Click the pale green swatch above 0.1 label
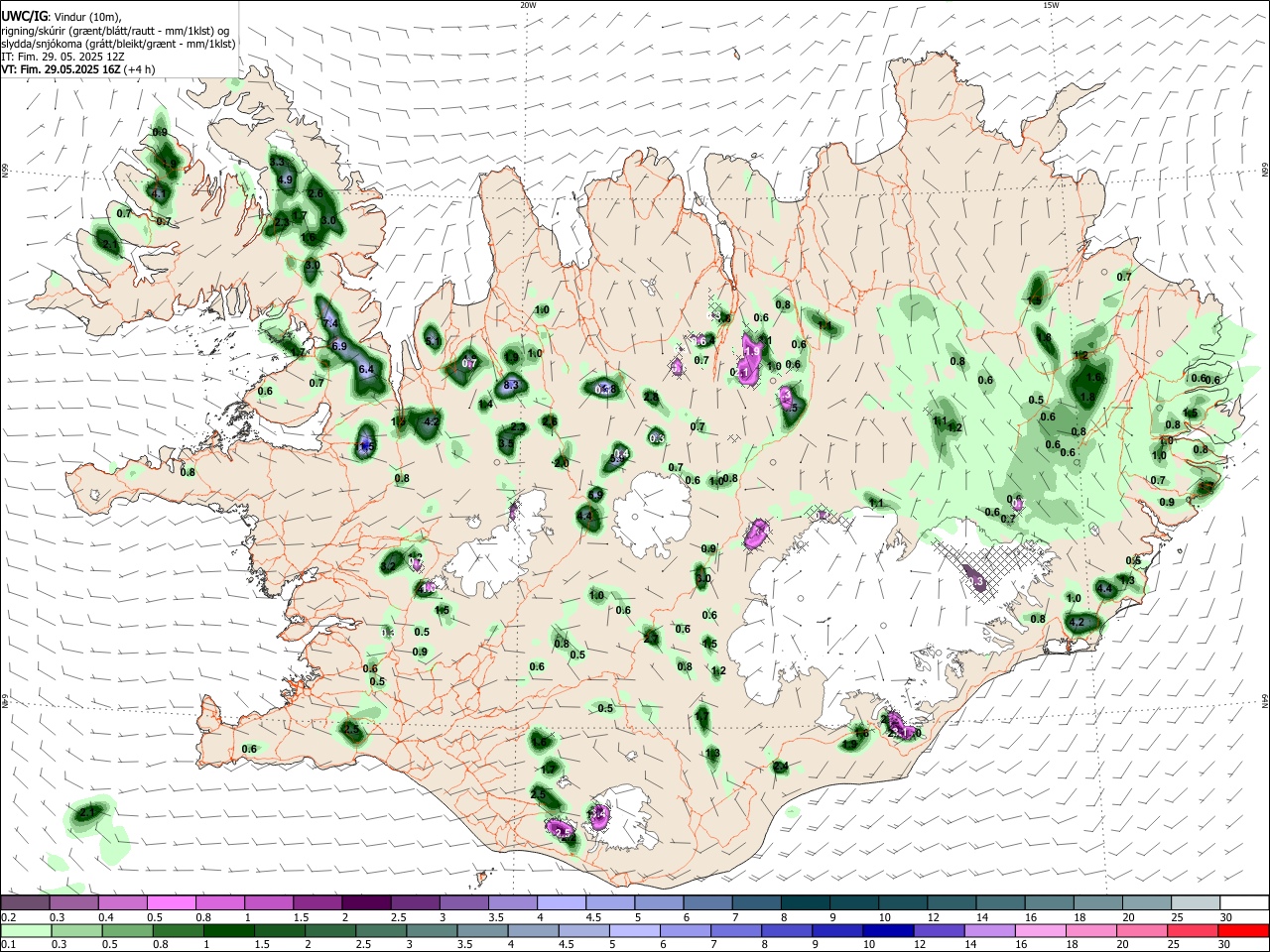 pos(25,931)
